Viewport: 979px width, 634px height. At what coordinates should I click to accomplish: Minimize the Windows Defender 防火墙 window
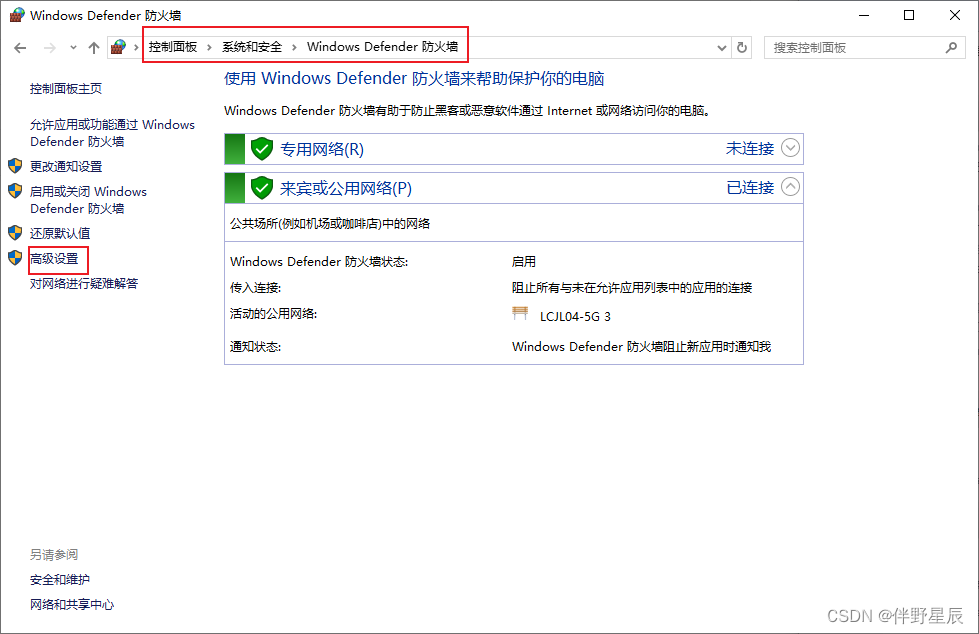[x=864, y=15]
